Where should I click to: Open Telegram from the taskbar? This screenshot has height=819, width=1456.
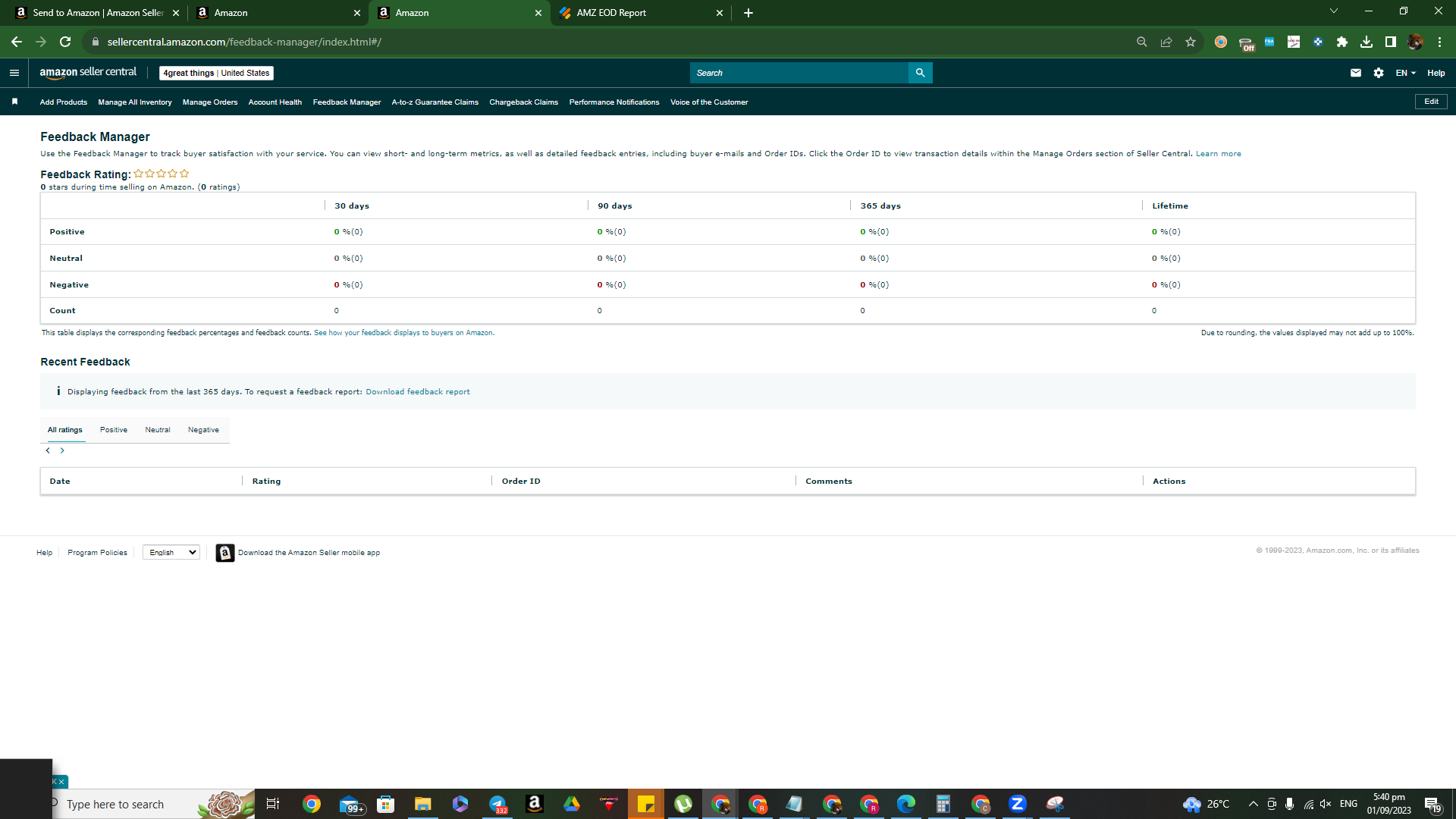497,804
